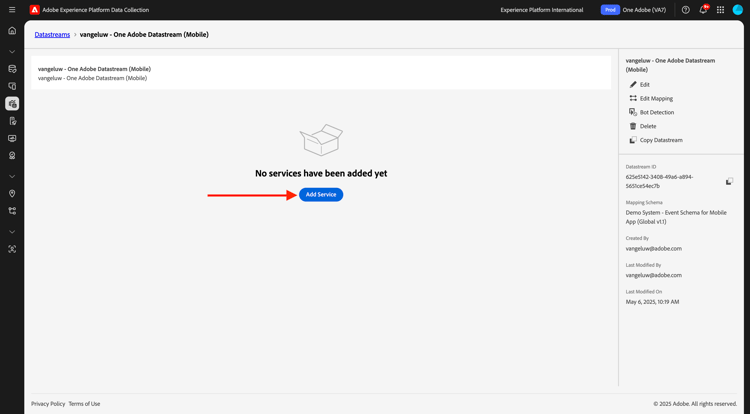Select the Datastream ID value 625e5142-3408-49a6-a894
Image resolution: width=750 pixels, height=414 pixels.
(x=659, y=181)
